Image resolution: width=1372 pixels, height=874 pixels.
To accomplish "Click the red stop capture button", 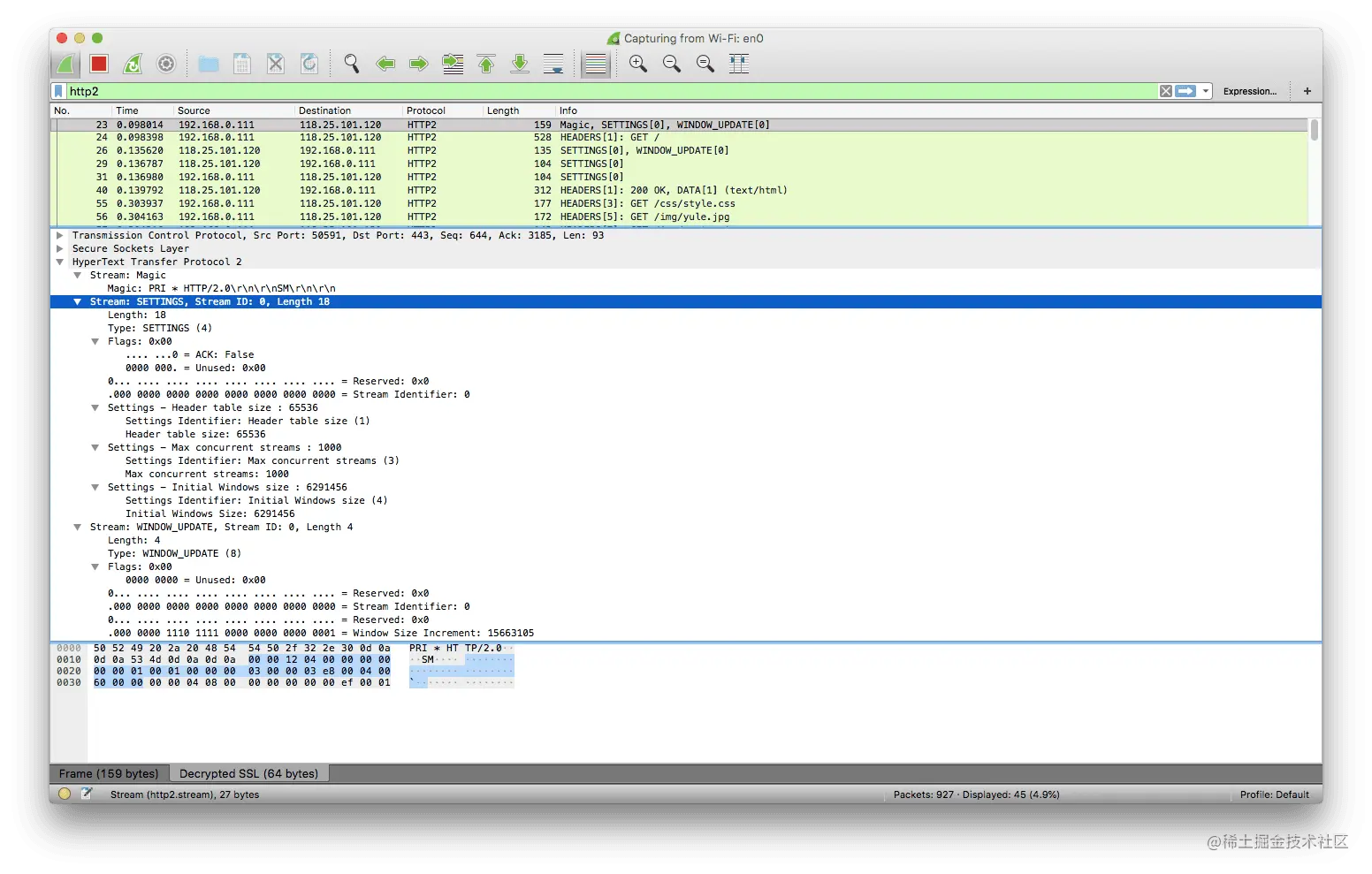I will 99,64.
